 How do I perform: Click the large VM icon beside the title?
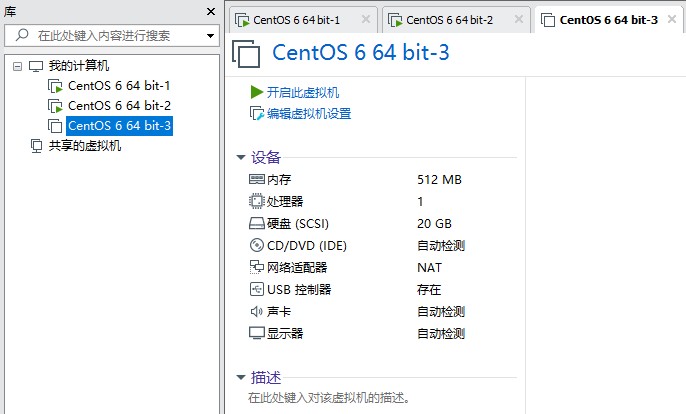(x=246, y=54)
